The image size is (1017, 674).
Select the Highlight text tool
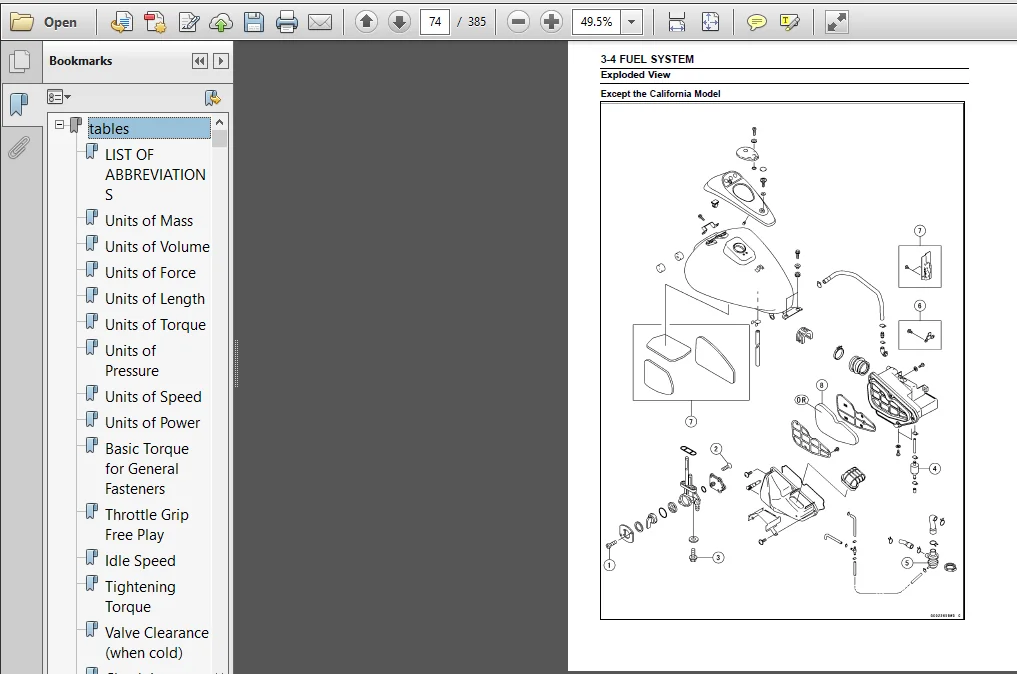click(x=789, y=23)
